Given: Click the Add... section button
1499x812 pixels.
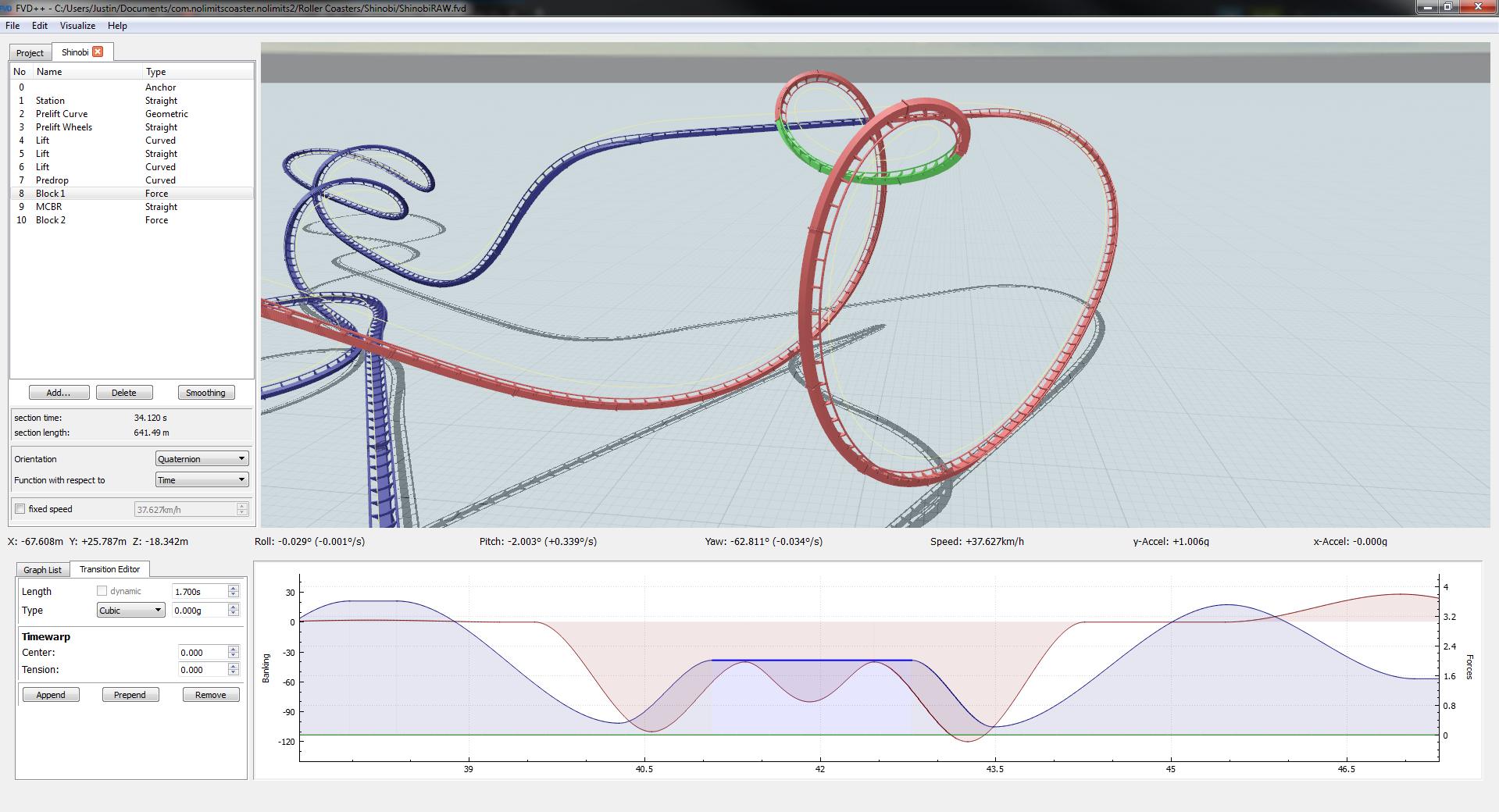Looking at the screenshot, I should (x=59, y=393).
